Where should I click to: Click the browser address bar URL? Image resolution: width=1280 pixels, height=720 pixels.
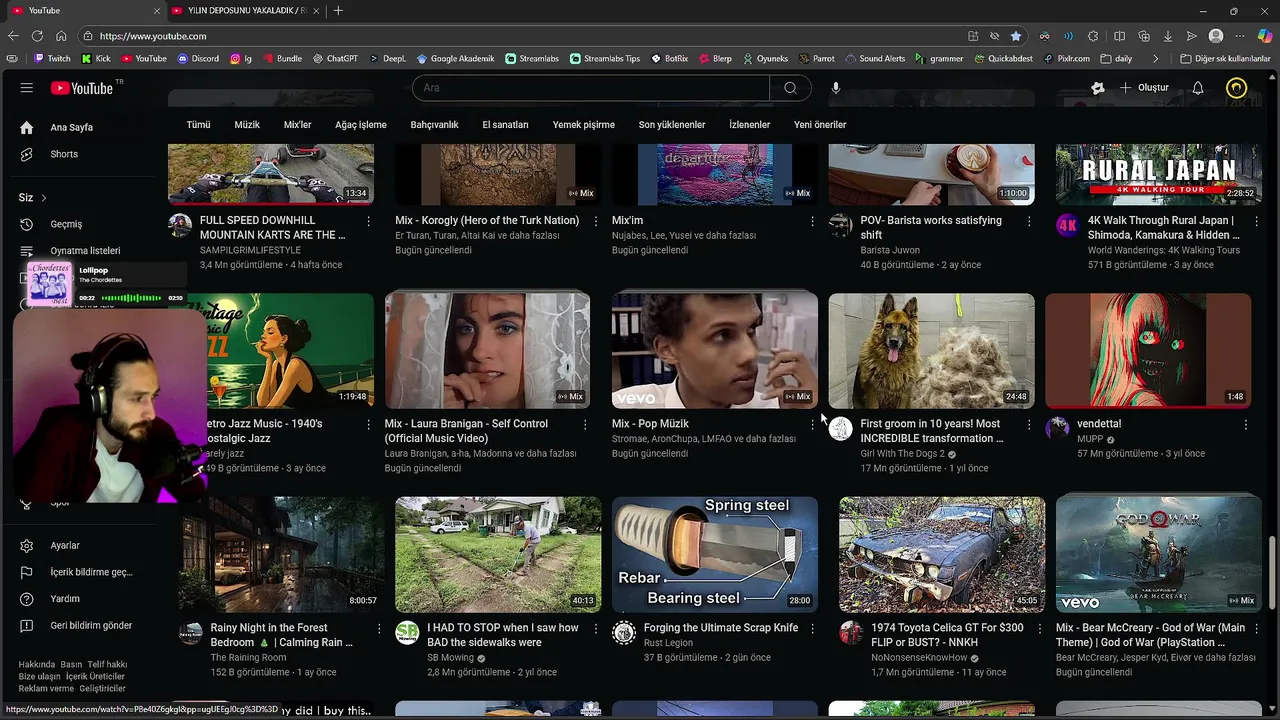[153, 36]
